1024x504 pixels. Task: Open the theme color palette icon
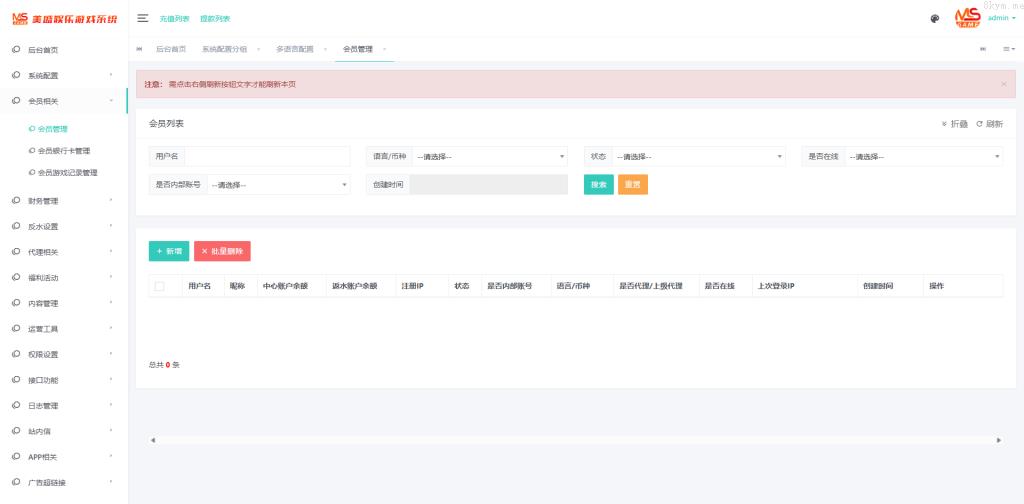(x=934, y=18)
